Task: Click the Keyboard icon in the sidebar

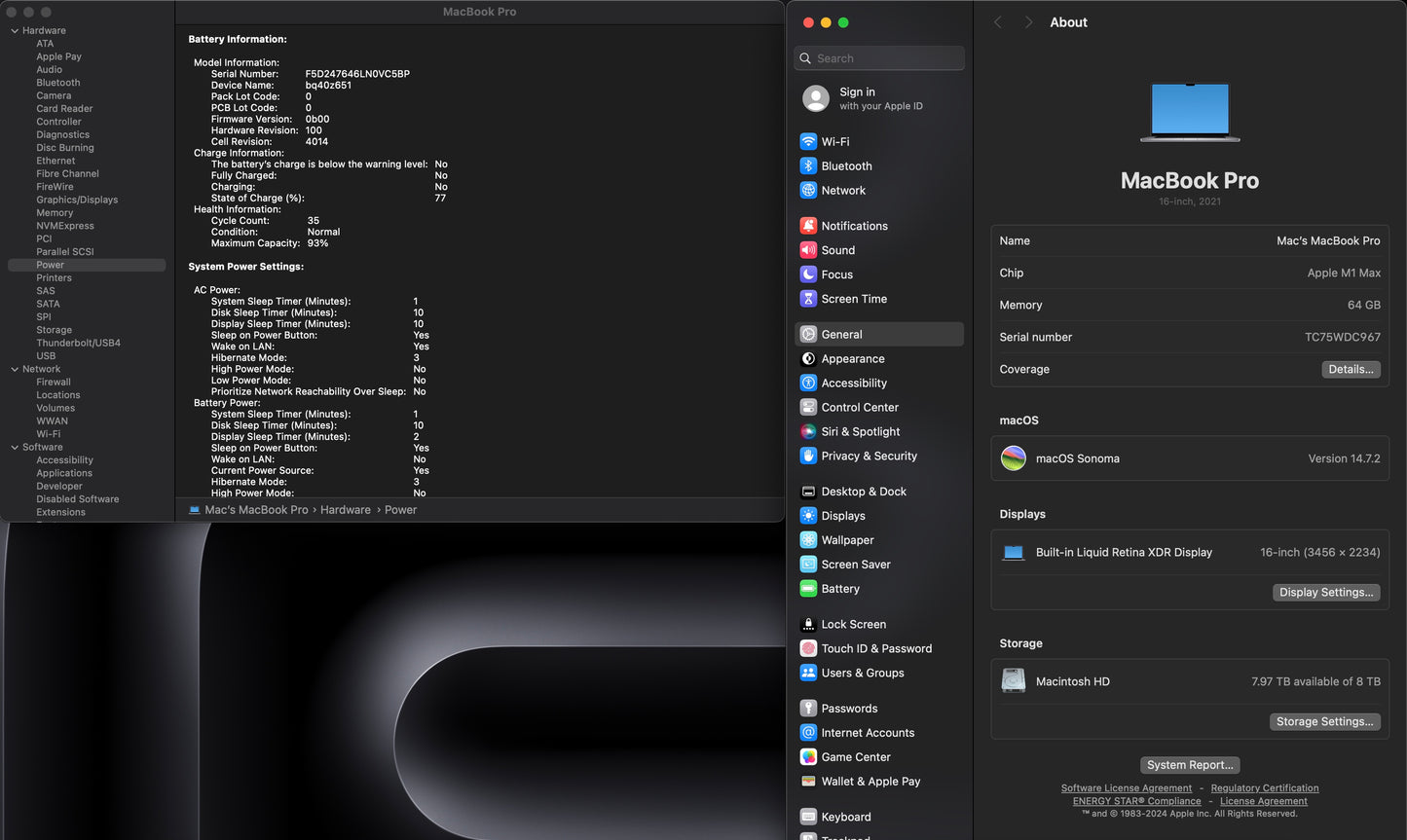Action: click(808, 817)
